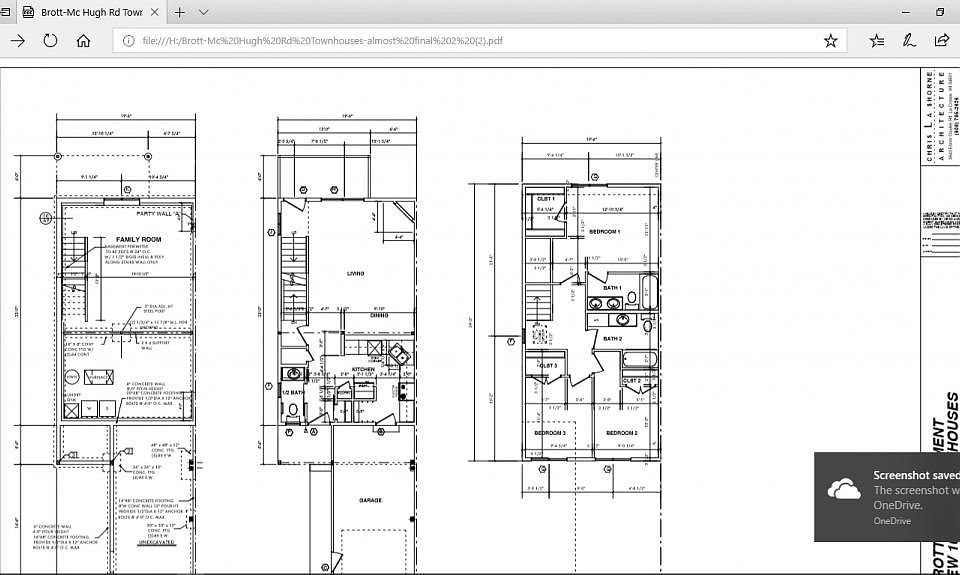Click the Bedroom 1 label in plan

(604, 232)
